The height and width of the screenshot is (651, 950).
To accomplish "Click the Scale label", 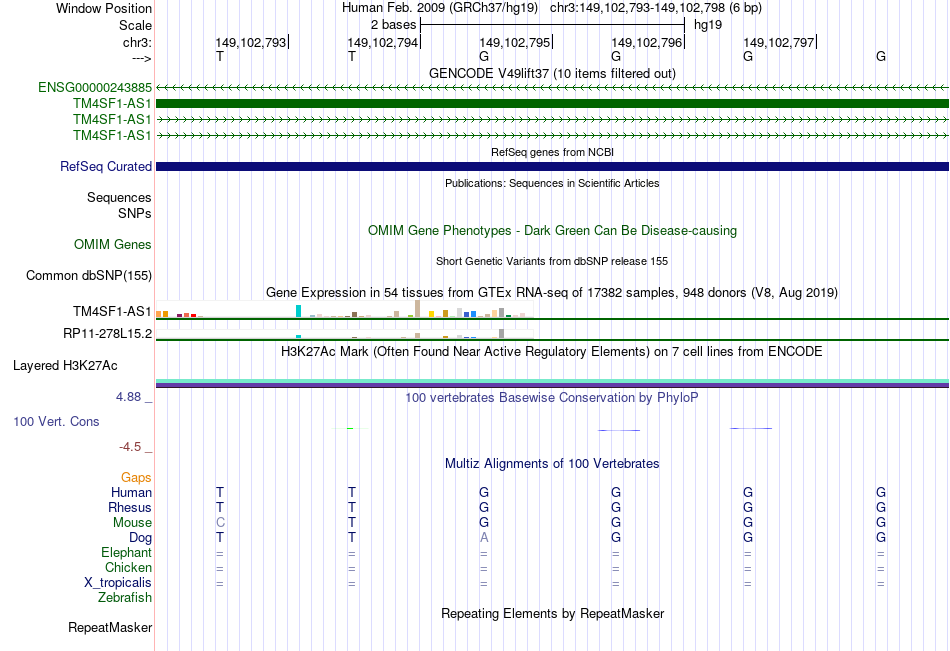I will tap(135, 25).
